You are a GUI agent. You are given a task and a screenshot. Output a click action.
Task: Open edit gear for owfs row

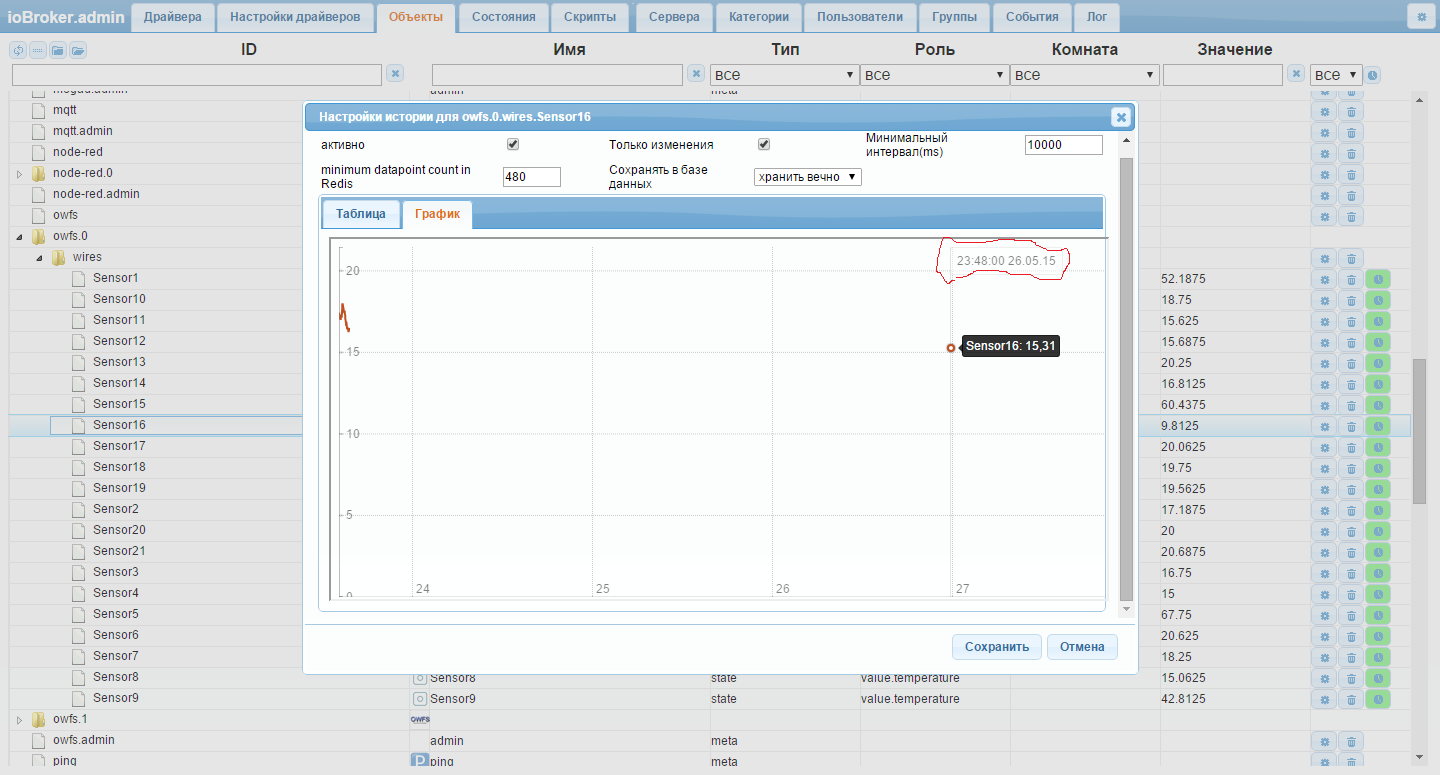pyautogui.click(x=1324, y=215)
